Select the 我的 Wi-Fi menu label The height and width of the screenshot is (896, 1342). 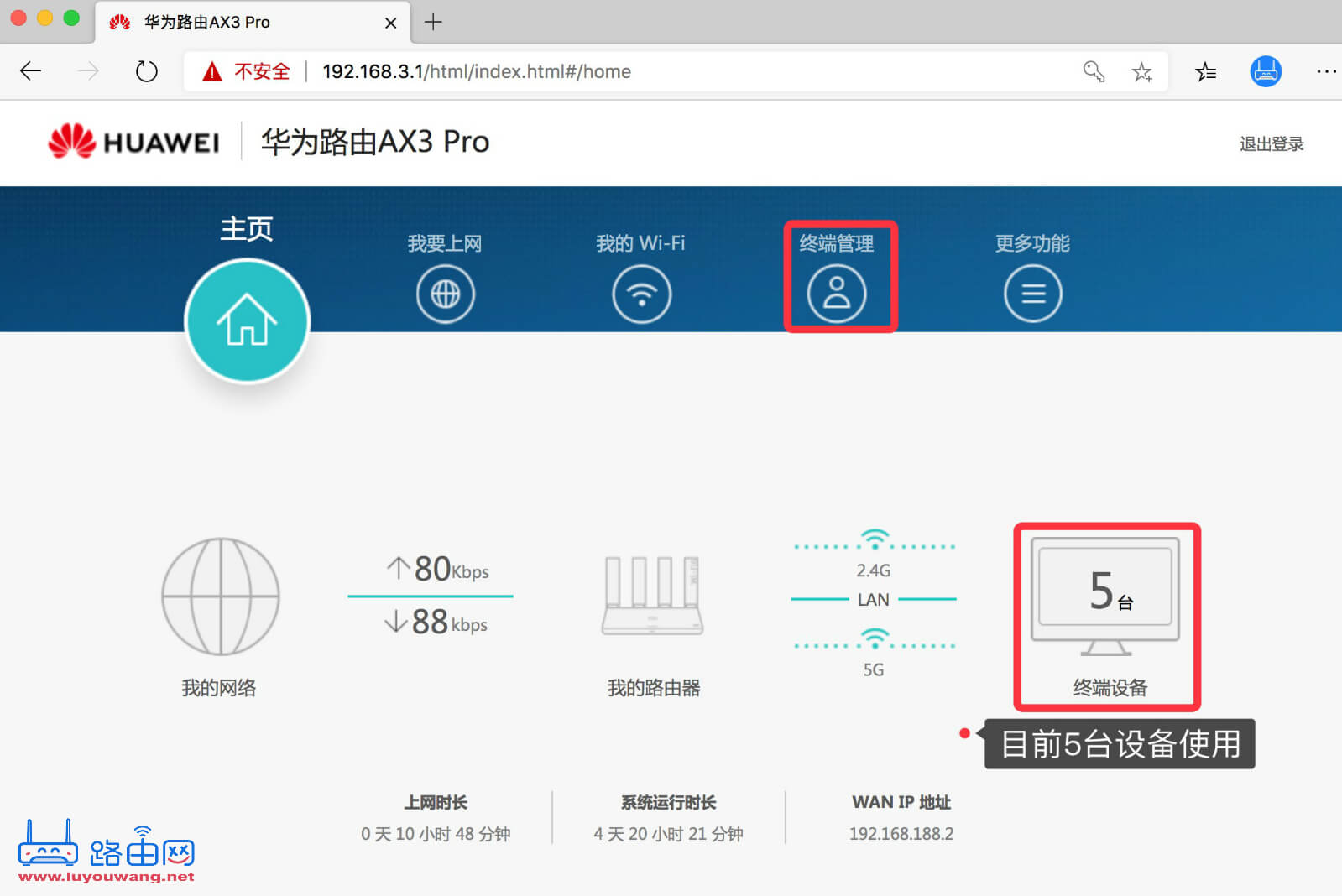(640, 243)
